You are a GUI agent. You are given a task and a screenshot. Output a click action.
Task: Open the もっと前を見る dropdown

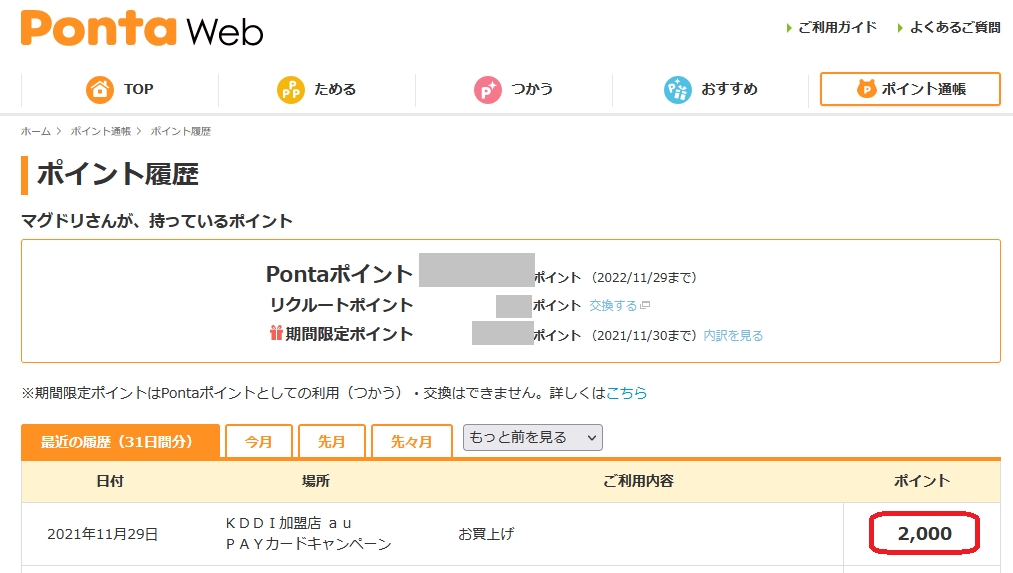tap(532, 437)
